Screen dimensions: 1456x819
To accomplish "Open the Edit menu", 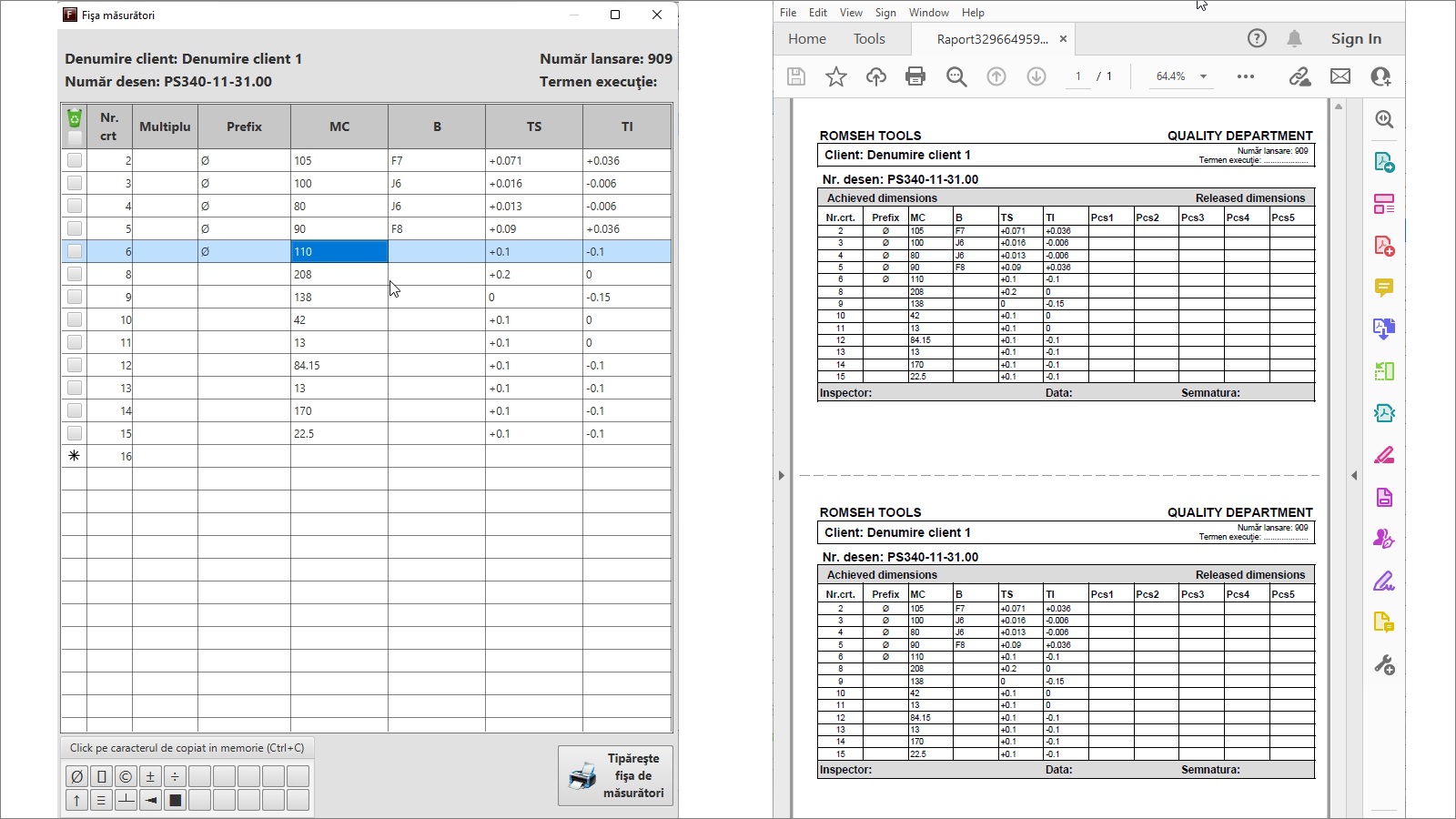I will pos(818,13).
